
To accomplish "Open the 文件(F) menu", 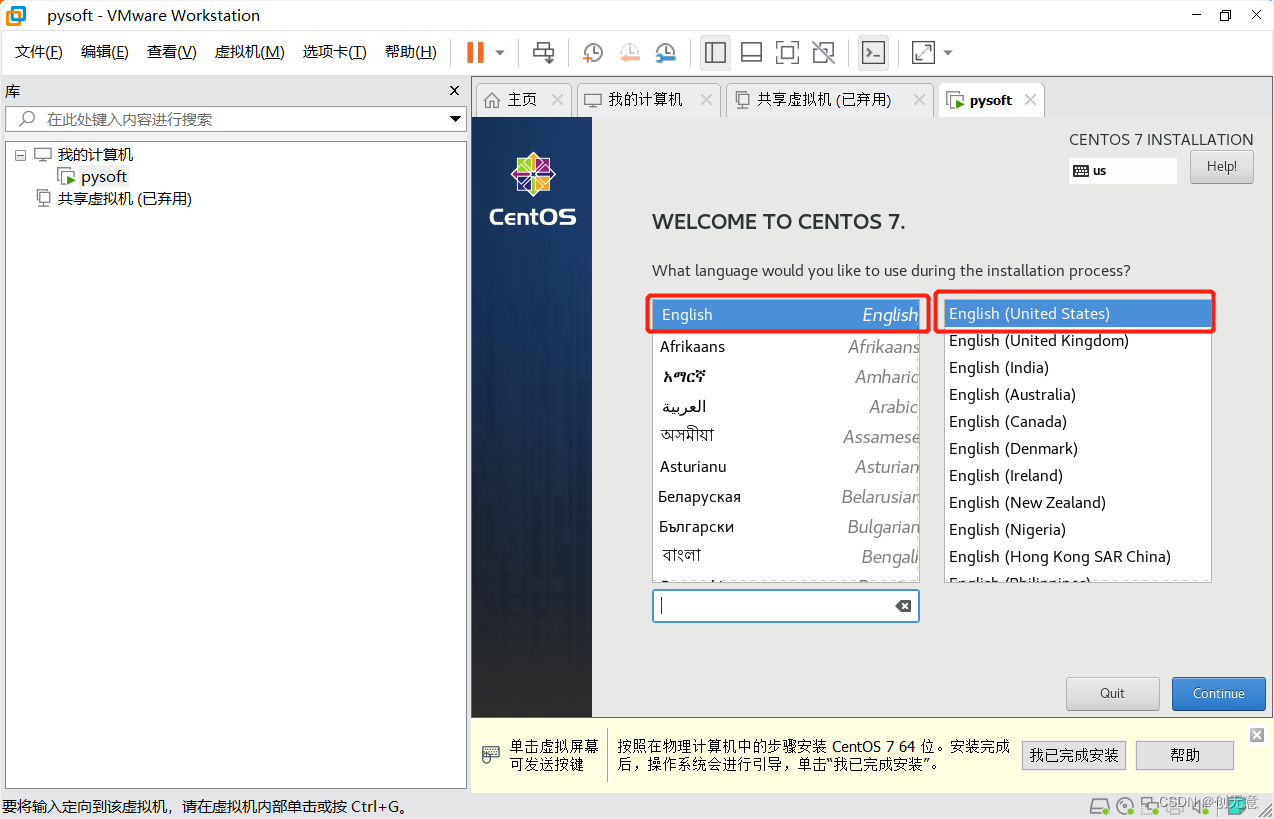I will 39,52.
